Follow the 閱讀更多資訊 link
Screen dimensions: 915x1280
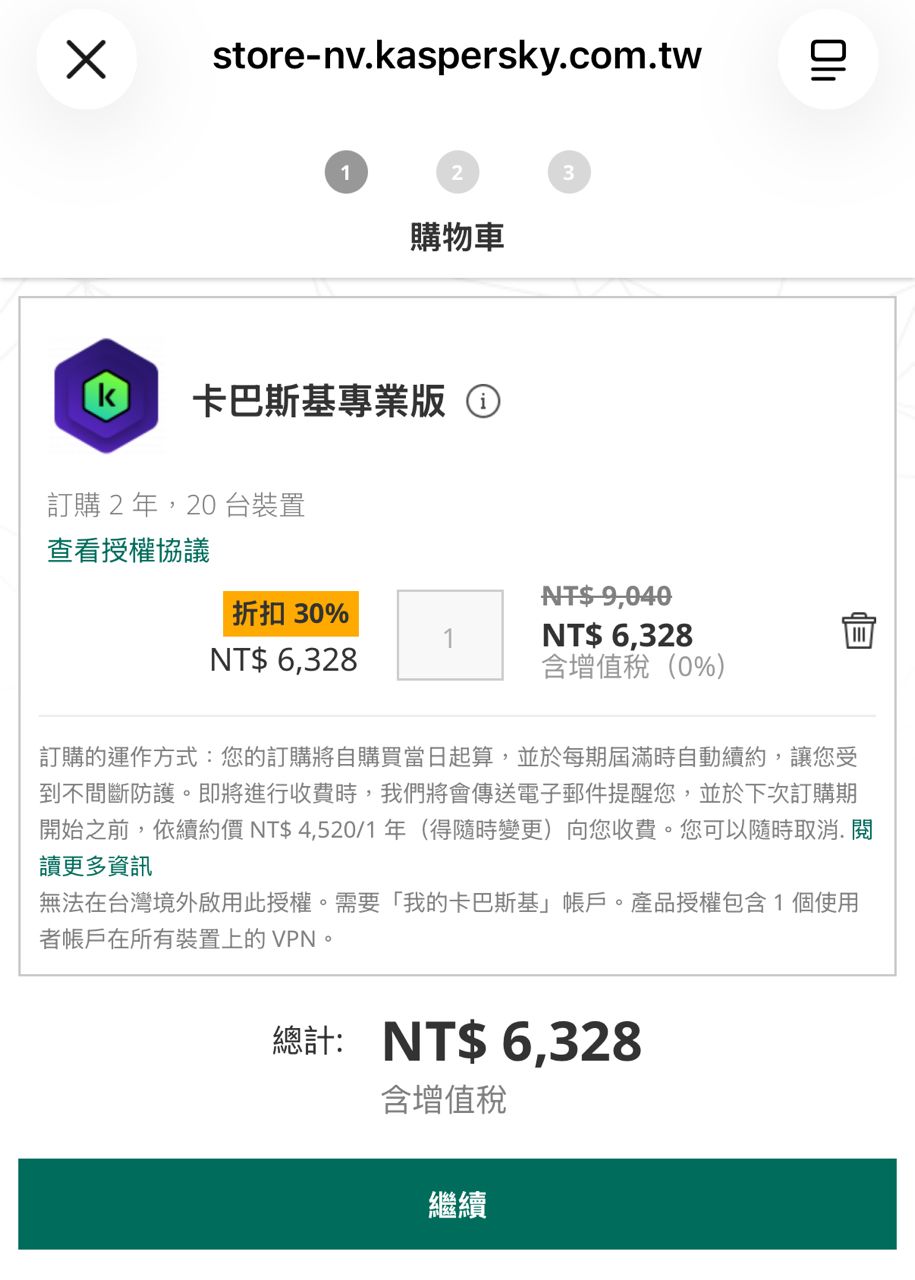(96, 865)
